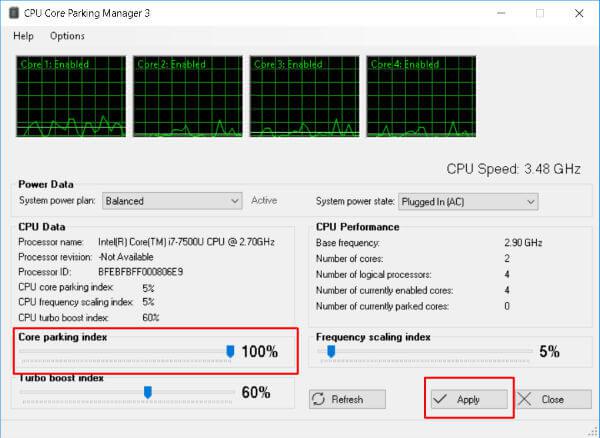Click the X icon on the Close button
Screen dimensions: 600x438
pyautogui.click(x=524, y=399)
